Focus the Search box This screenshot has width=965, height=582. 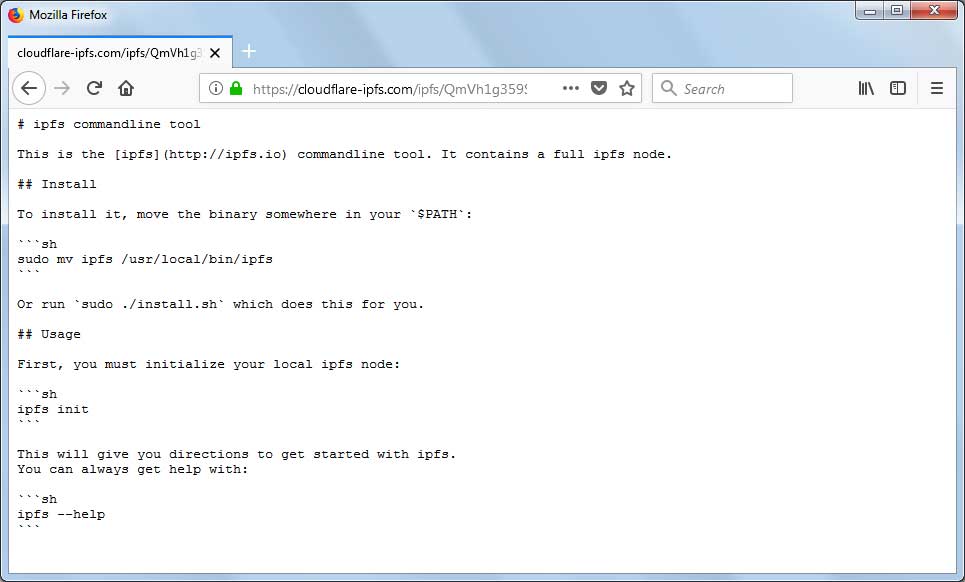pos(723,88)
